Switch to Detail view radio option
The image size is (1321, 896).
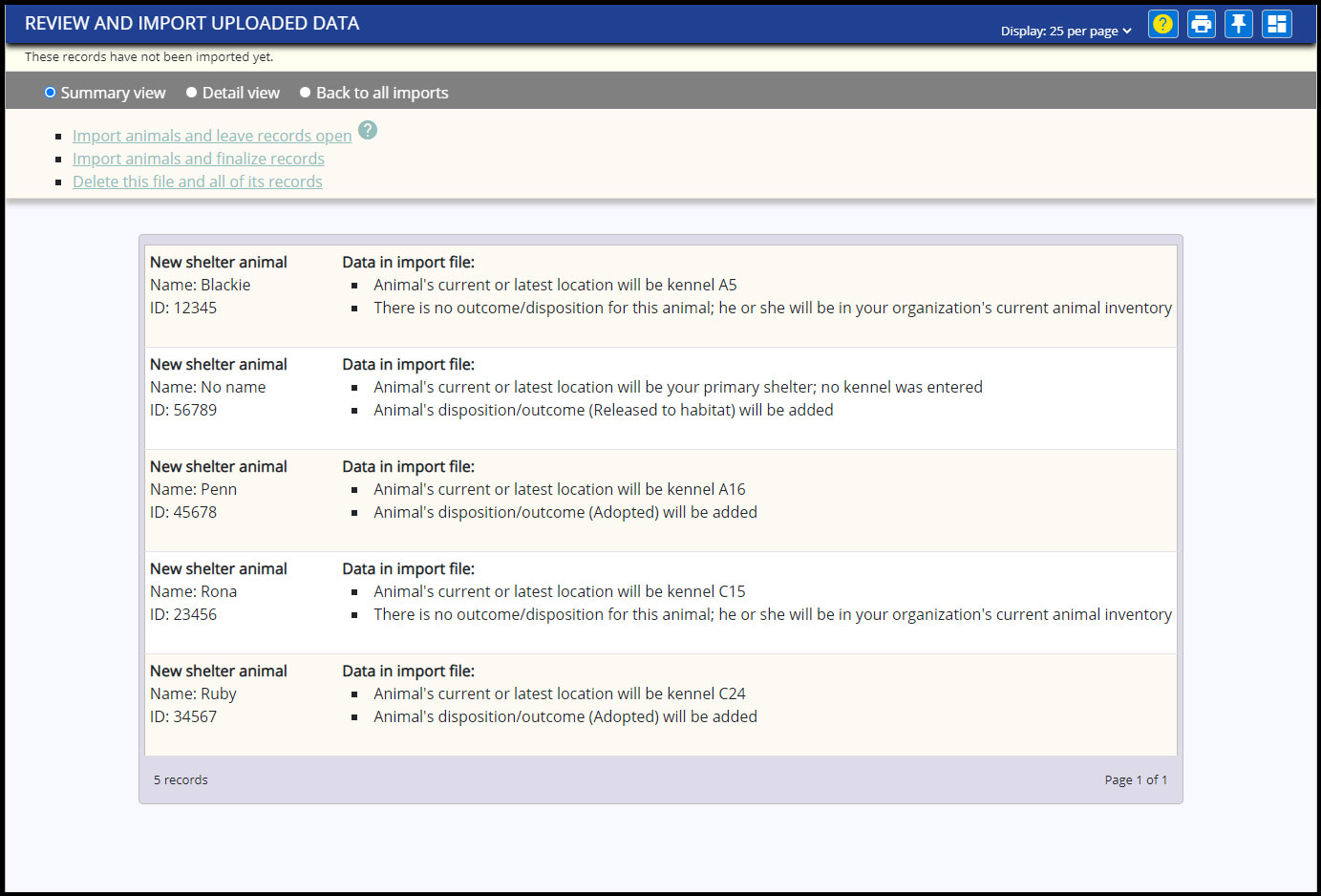click(192, 93)
